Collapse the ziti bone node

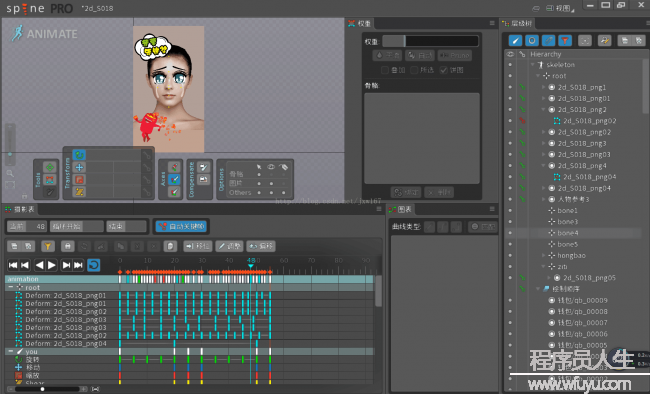[543, 267]
